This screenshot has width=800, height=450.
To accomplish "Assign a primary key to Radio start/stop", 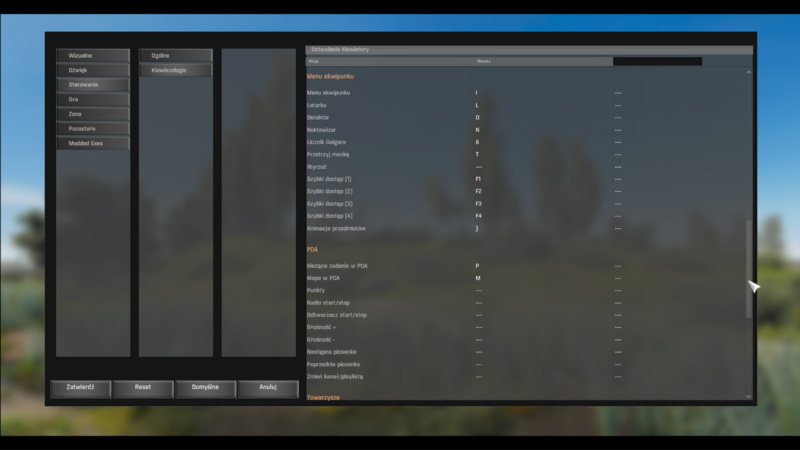I will 478,303.
